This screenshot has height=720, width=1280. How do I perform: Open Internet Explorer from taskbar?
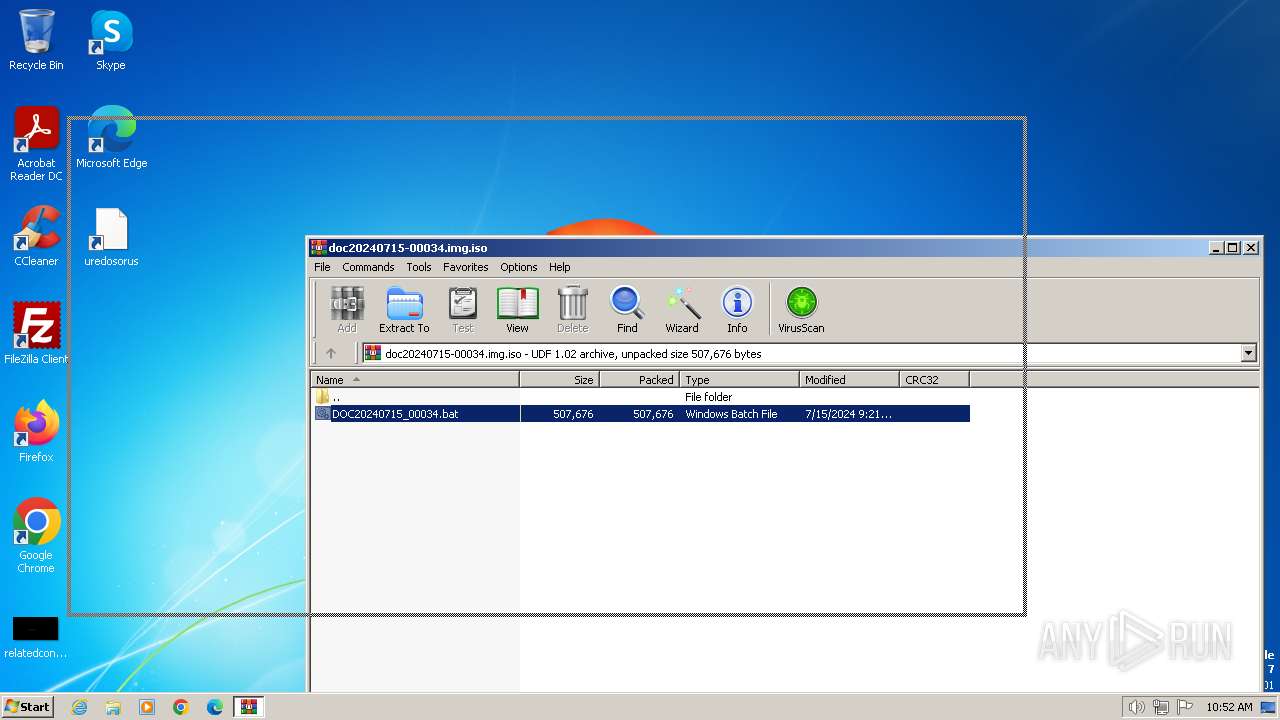click(79, 707)
